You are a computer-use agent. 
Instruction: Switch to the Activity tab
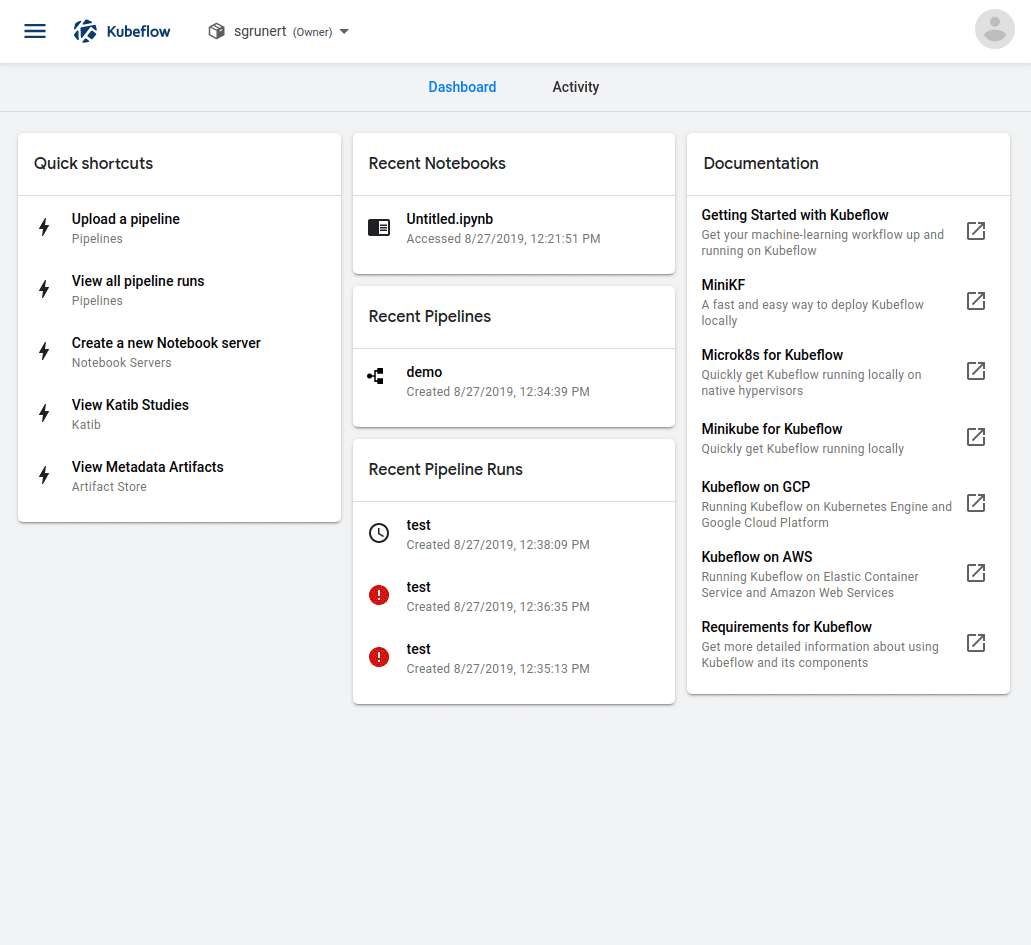pyautogui.click(x=575, y=87)
